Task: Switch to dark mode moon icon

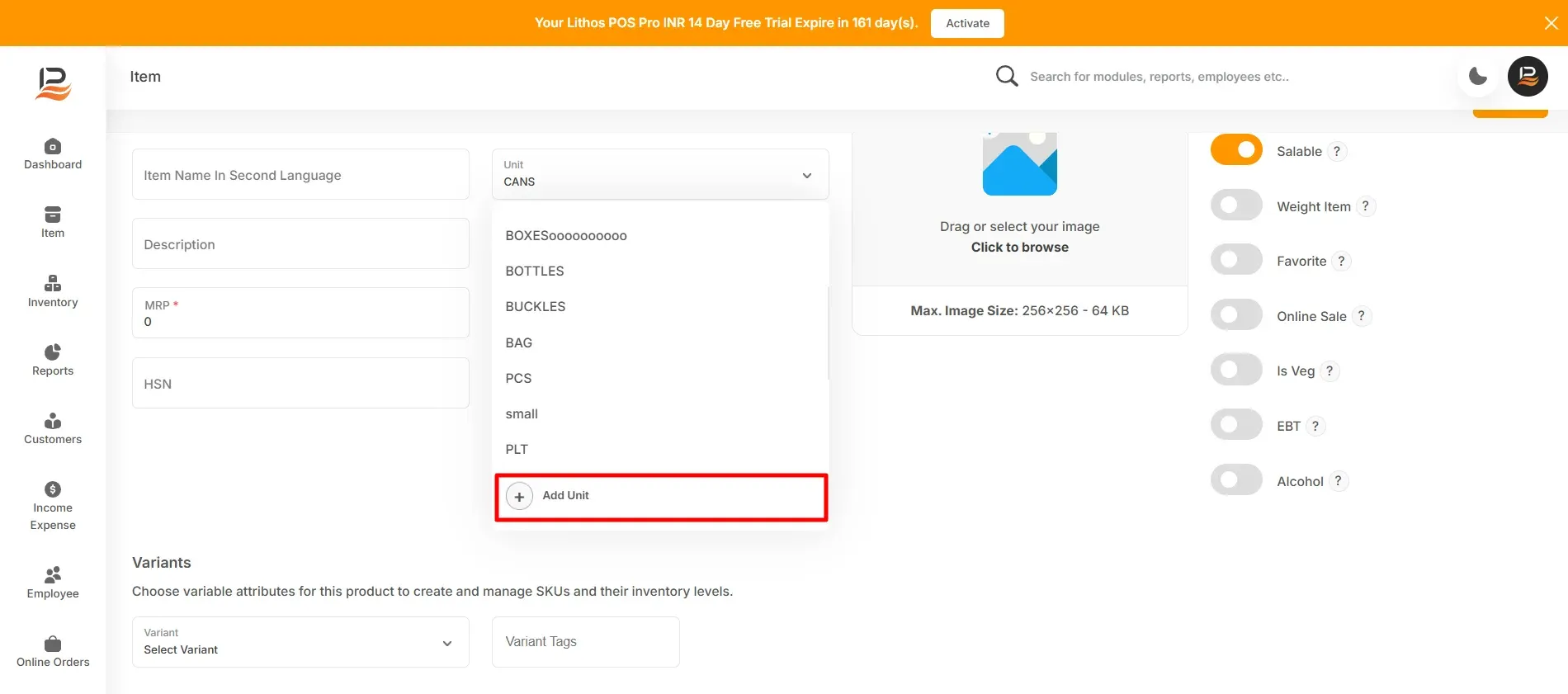Action: click(1478, 77)
